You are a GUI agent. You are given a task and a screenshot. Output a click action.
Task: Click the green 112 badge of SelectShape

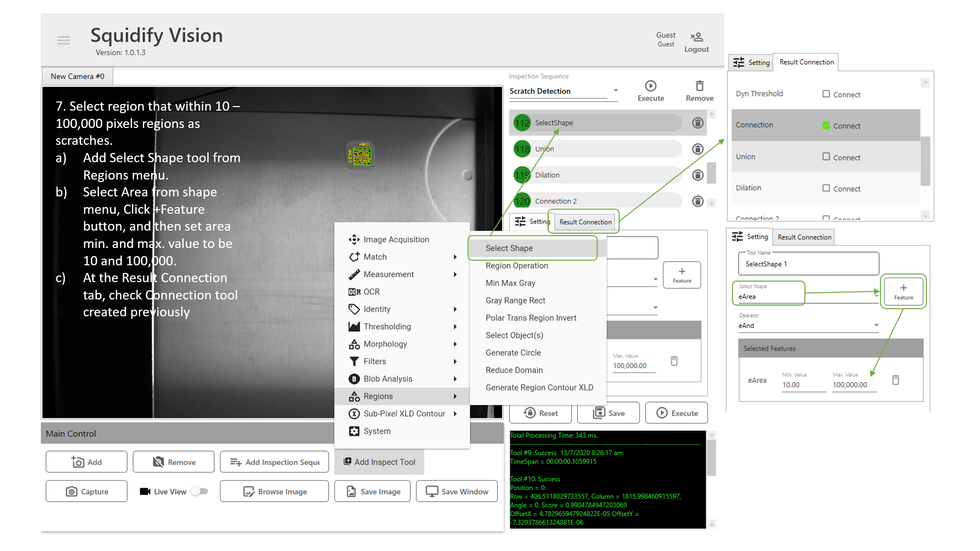[522, 123]
